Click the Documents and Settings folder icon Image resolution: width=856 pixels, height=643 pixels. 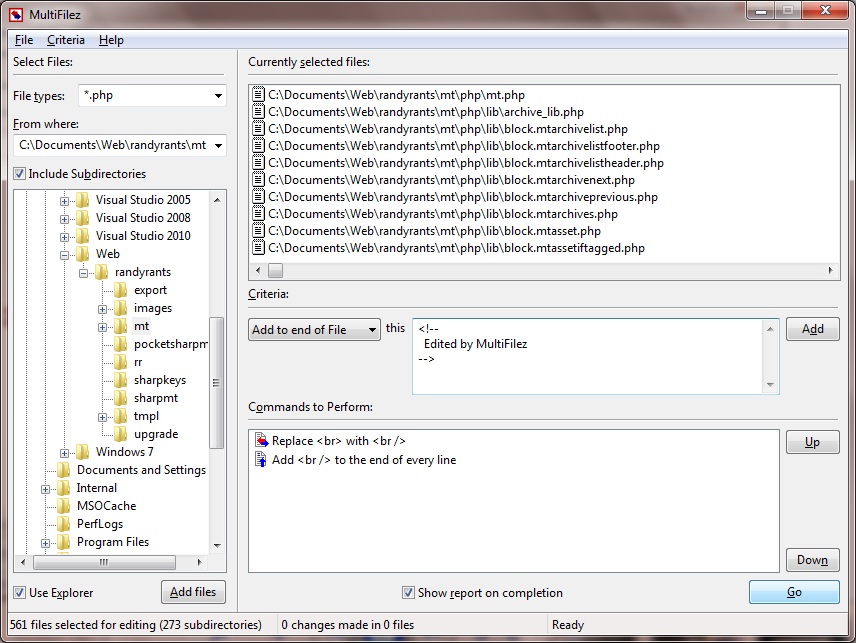pyautogui.click(x=63, y=471)
